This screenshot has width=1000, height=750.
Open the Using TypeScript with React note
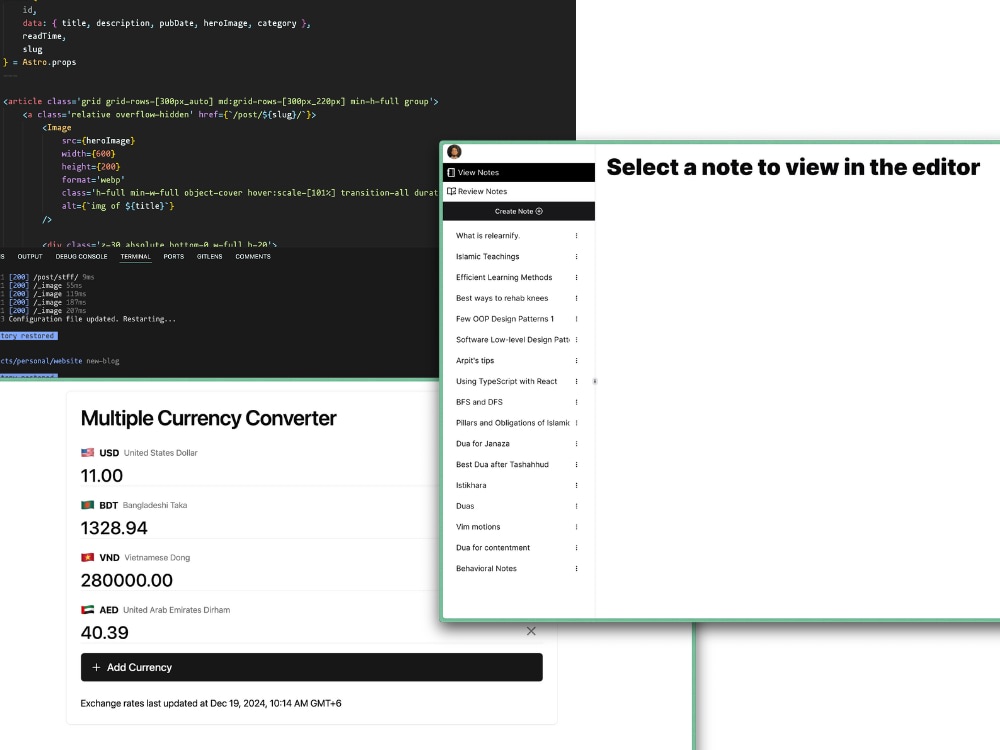click(506, 381)
